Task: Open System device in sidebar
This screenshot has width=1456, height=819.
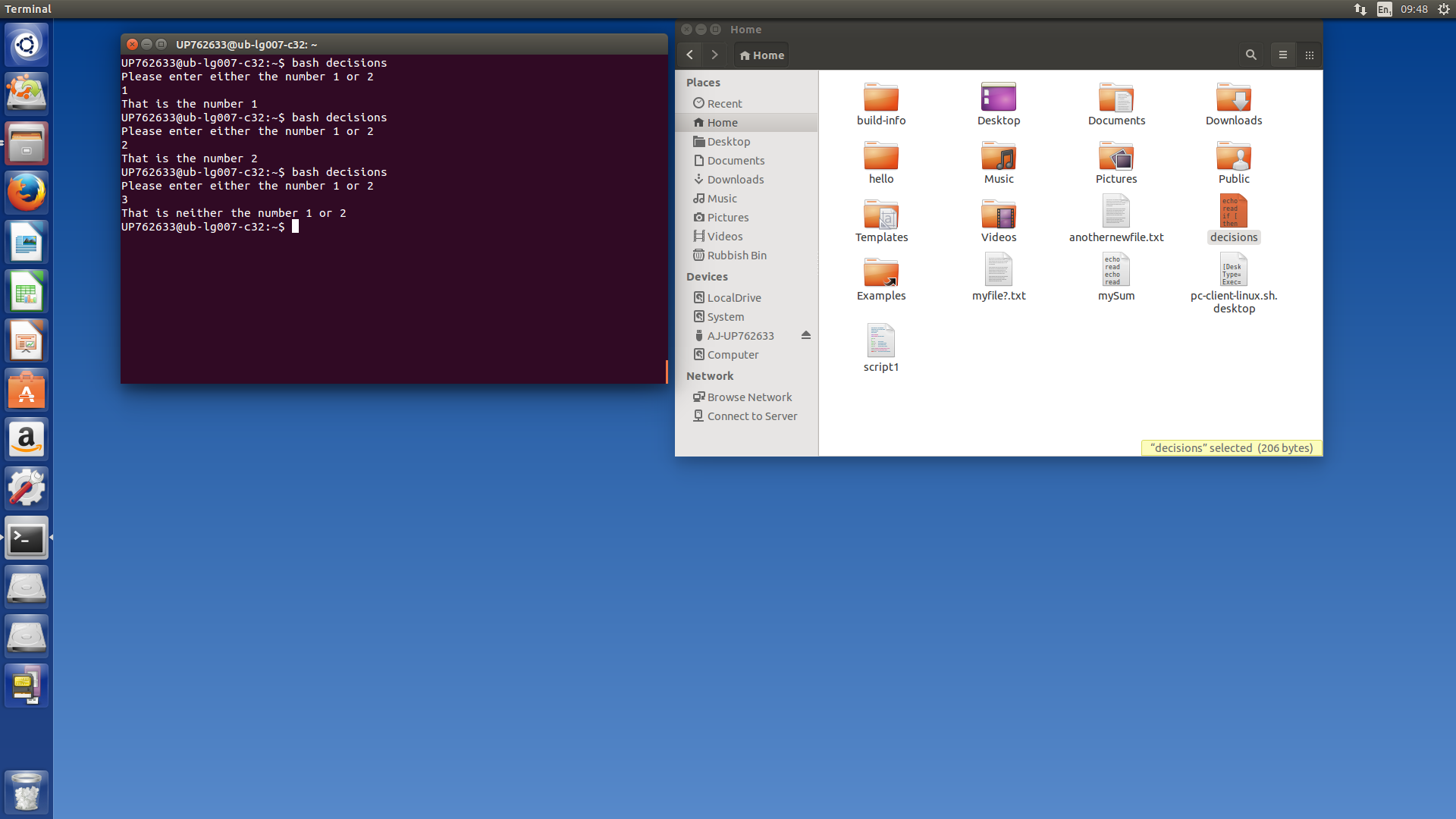Action: [746, 316]
